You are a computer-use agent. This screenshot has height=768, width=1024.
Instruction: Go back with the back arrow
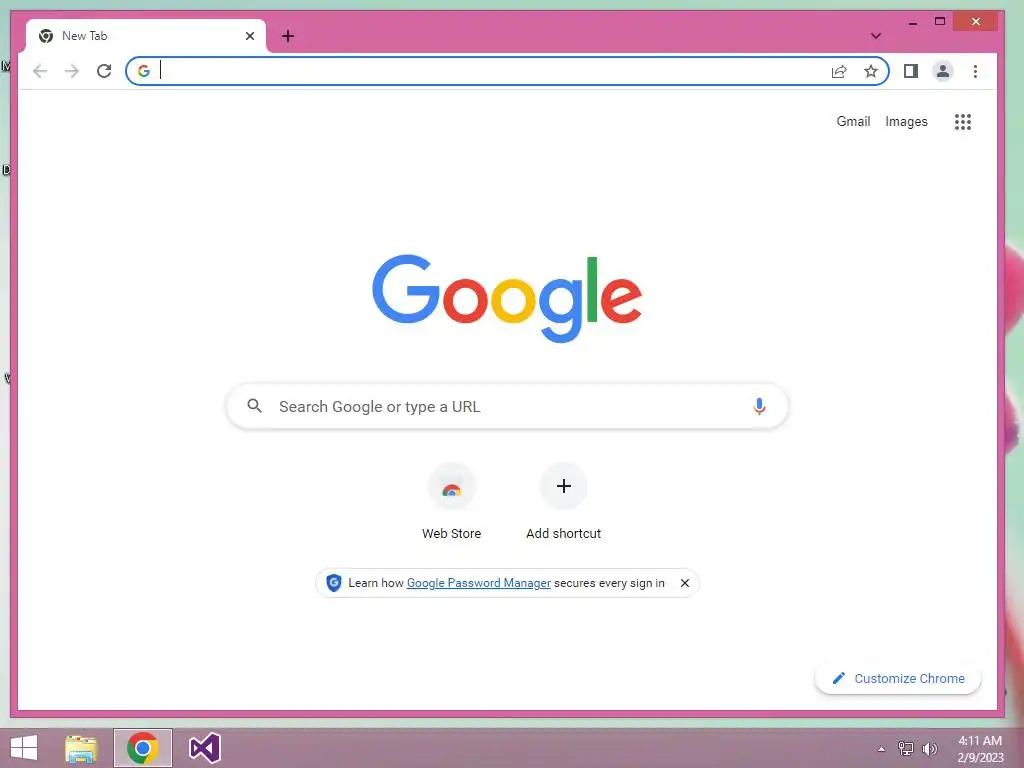[40, 71]
